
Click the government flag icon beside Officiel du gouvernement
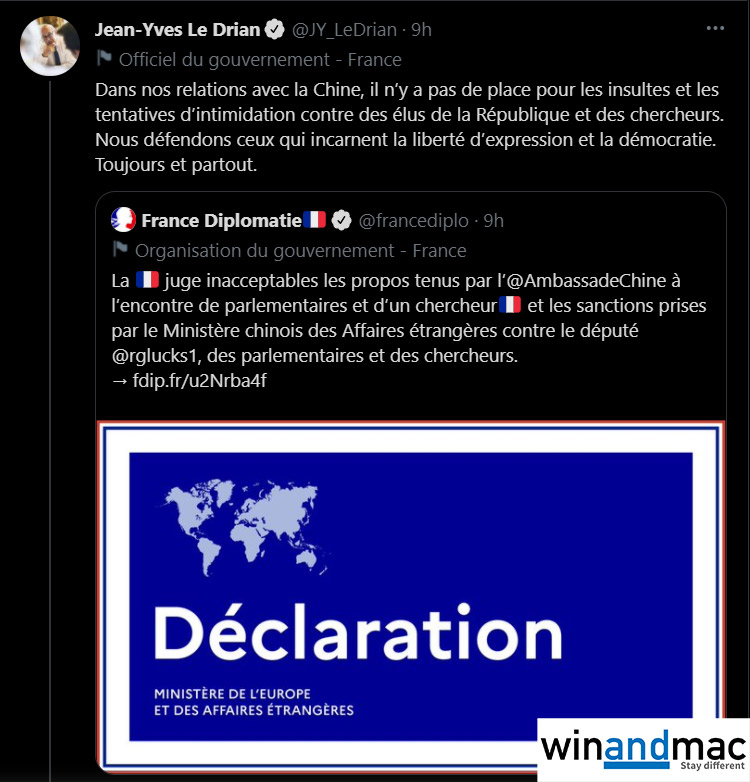(x=104, y=58)
